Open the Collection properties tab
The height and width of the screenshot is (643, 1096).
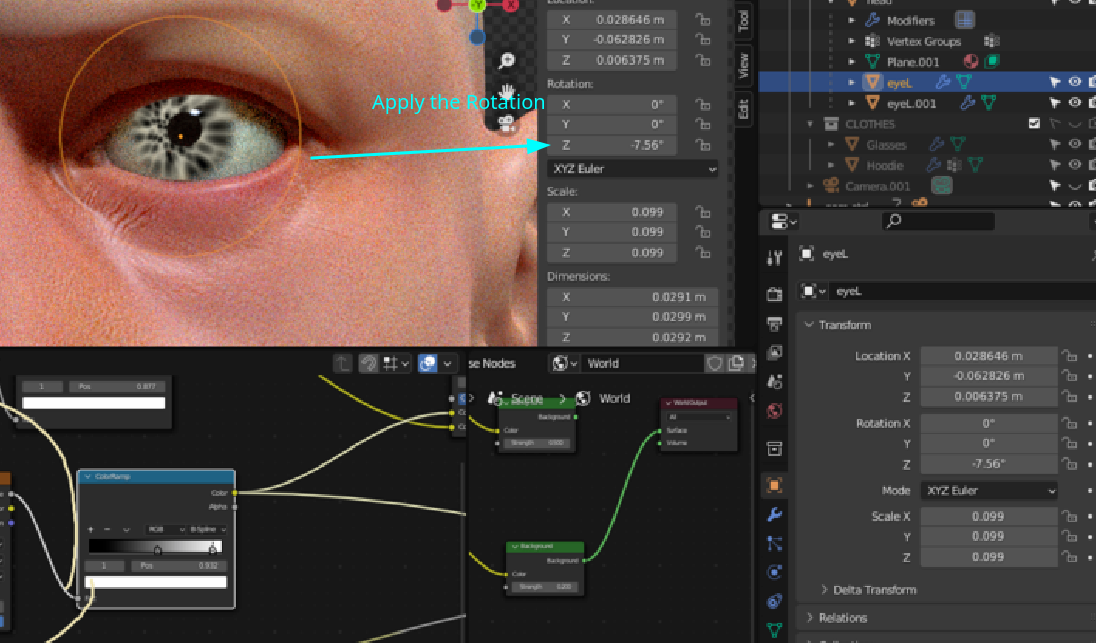[x=774, y=448]
